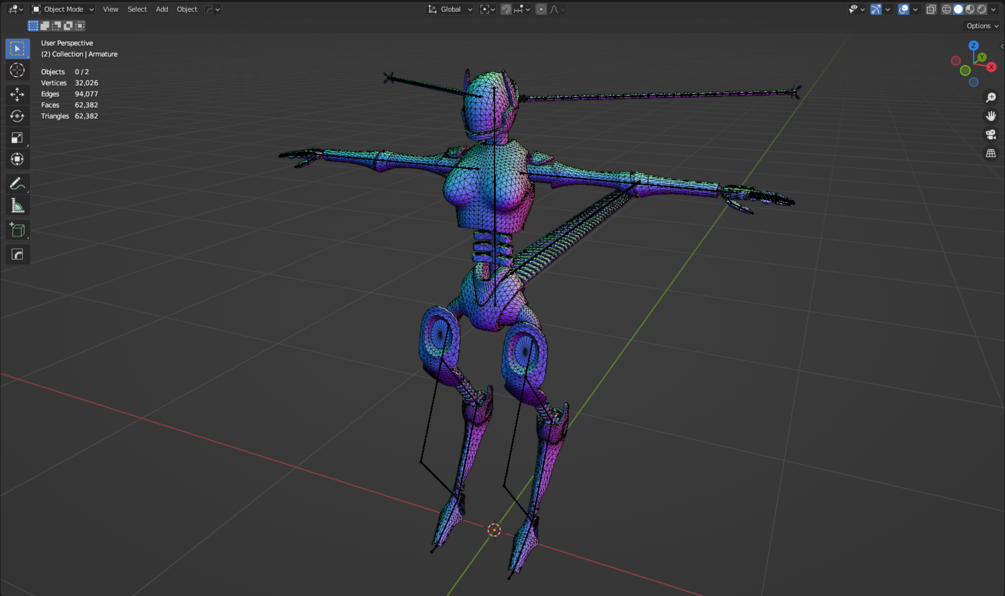Expand the sidebar with the small arrow

pos(1002,46)
